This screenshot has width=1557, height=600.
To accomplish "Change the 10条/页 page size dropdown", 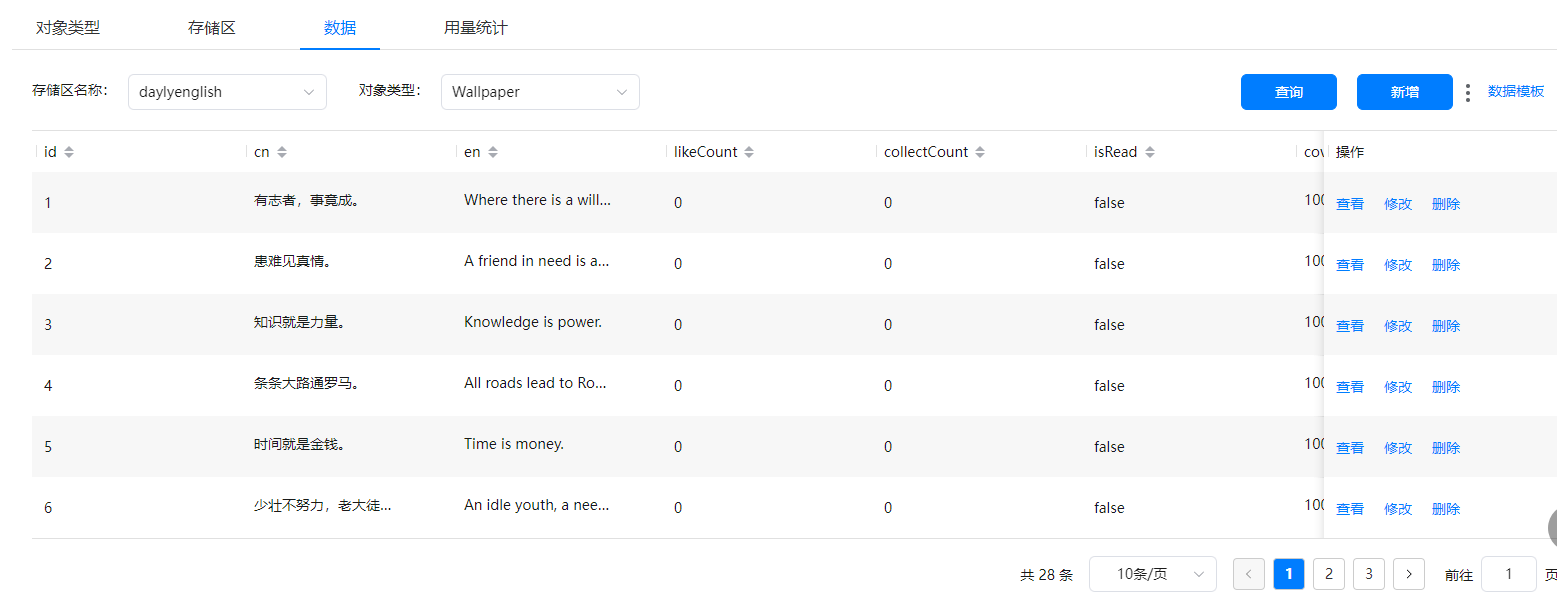I will (1152, 574).
